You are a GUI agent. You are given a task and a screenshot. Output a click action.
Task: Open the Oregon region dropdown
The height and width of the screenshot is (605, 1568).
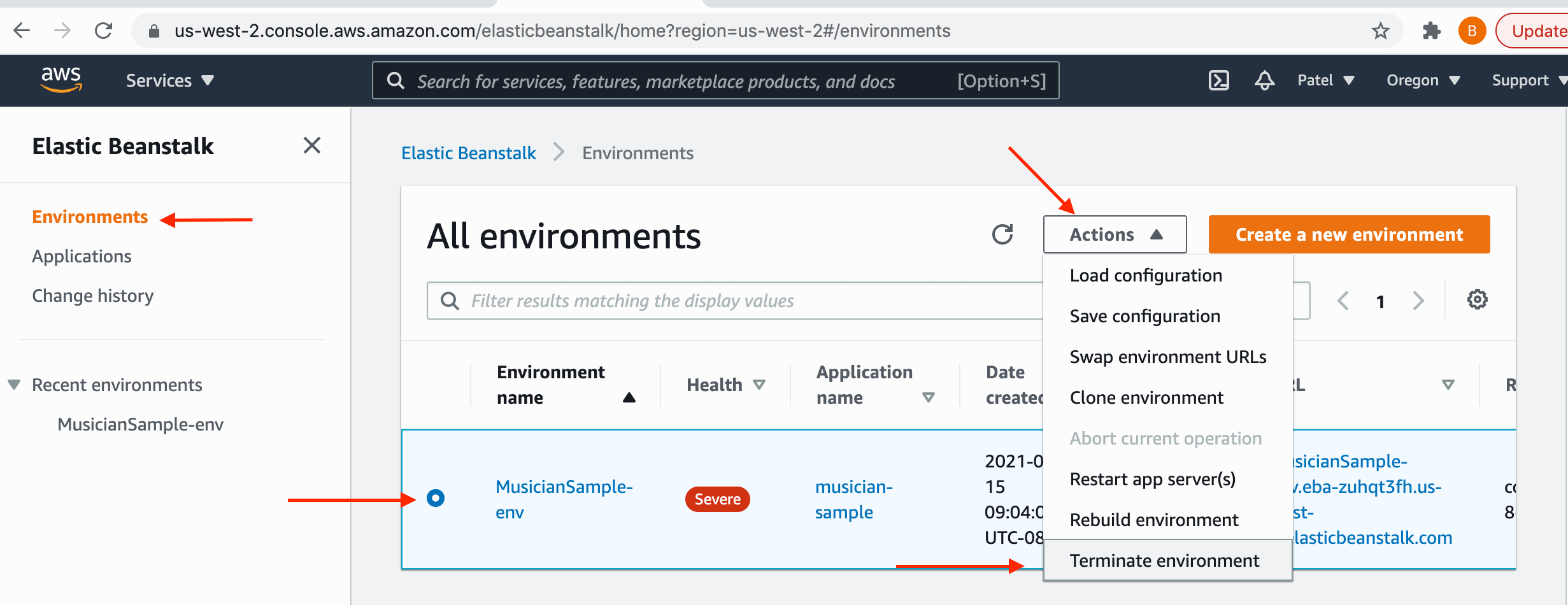point(1423,81)
